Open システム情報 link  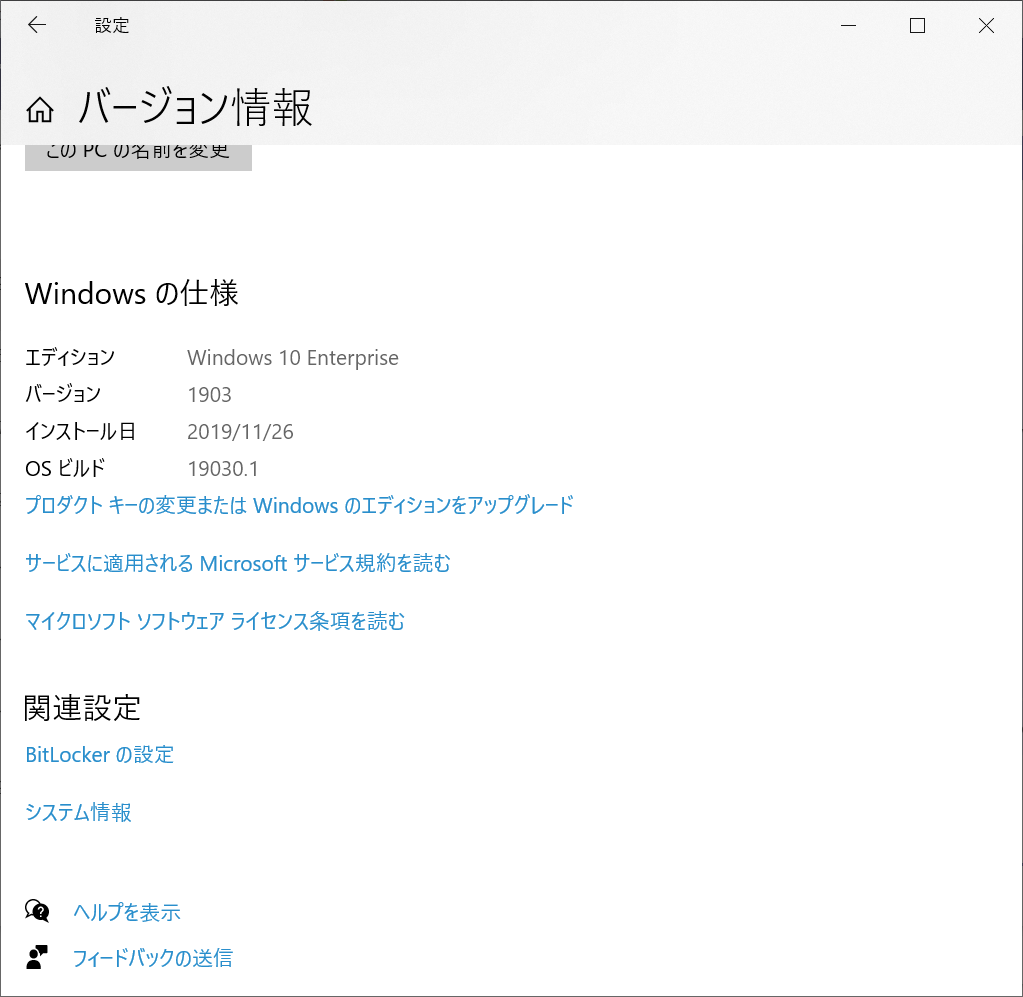point(78,812)
